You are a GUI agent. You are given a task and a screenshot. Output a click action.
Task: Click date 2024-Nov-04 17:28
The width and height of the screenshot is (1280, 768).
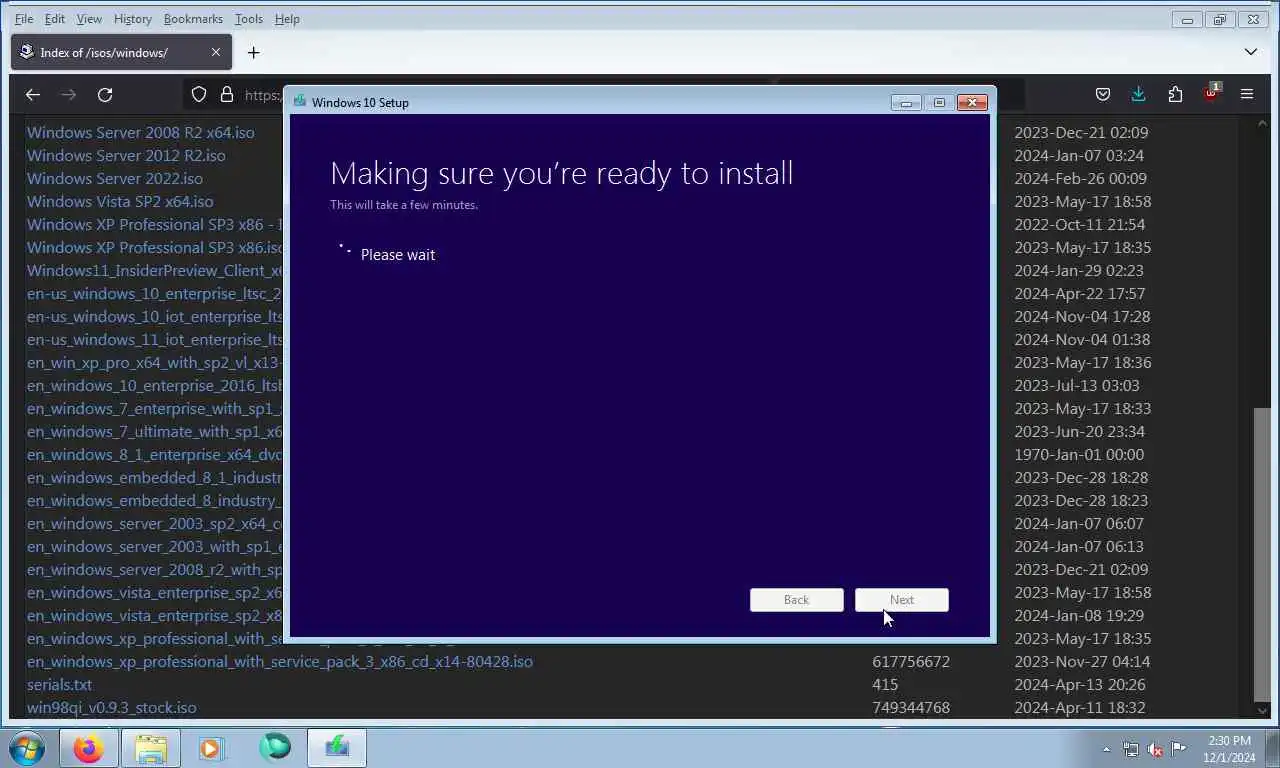pos(1082,316)
